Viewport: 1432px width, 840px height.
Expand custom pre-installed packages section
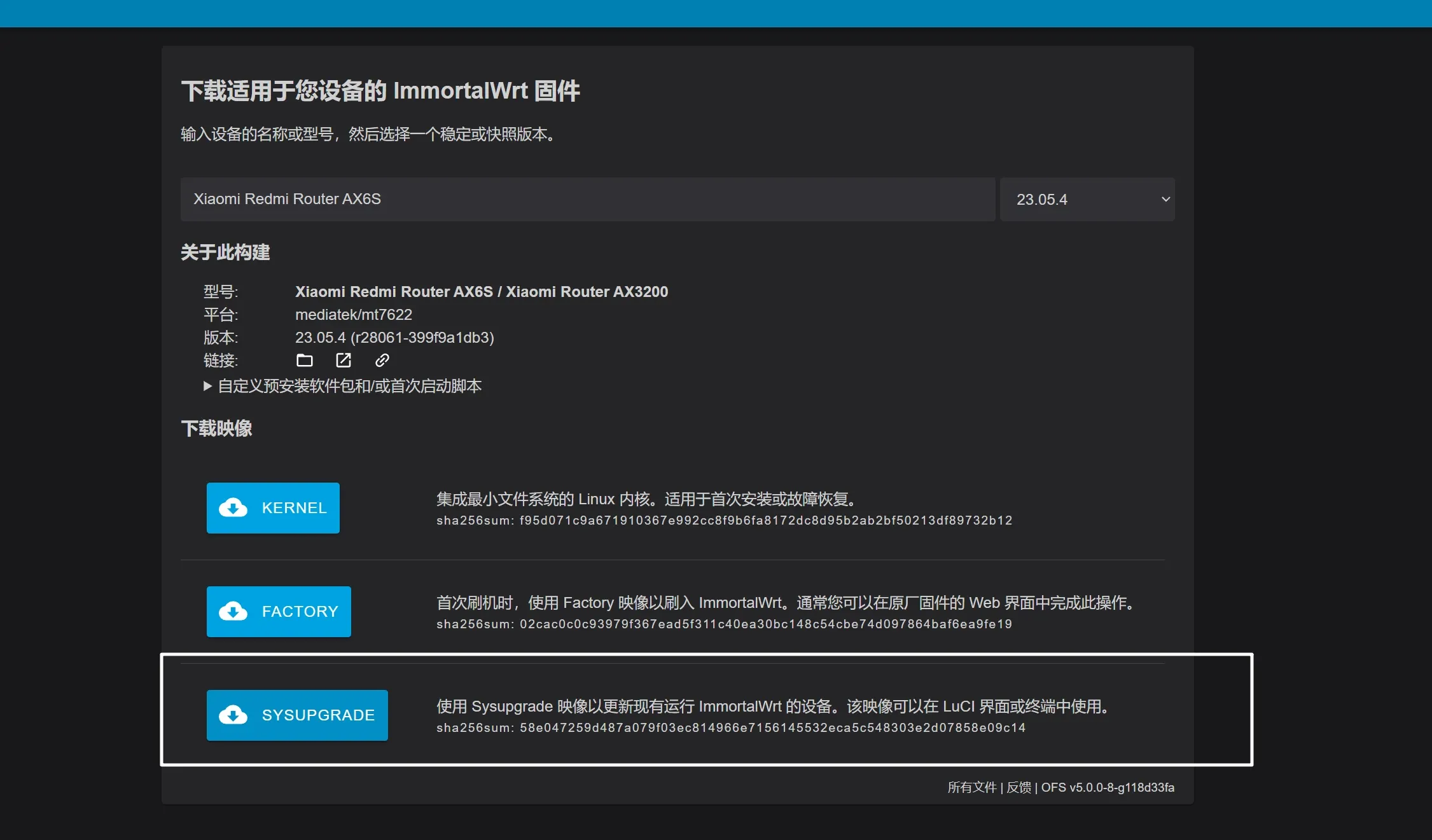point(343,386)
